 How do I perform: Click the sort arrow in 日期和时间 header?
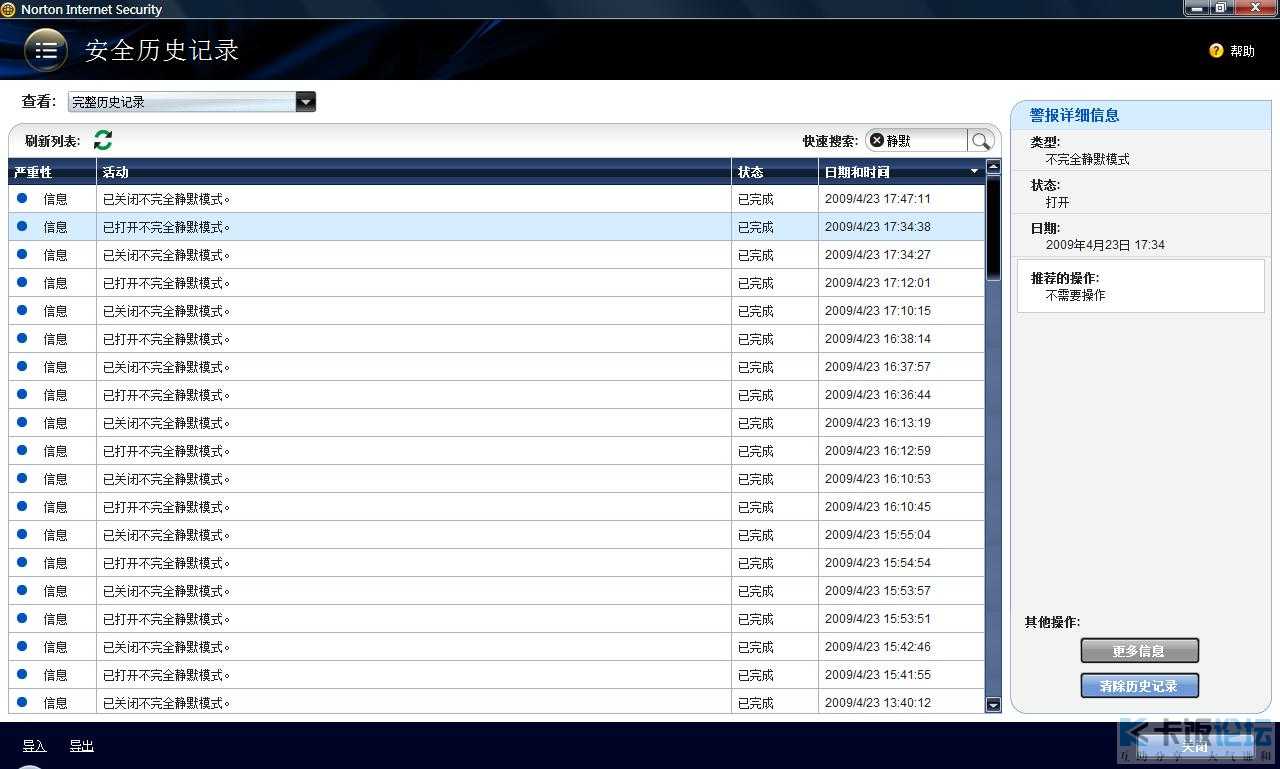tap(975, 172)
